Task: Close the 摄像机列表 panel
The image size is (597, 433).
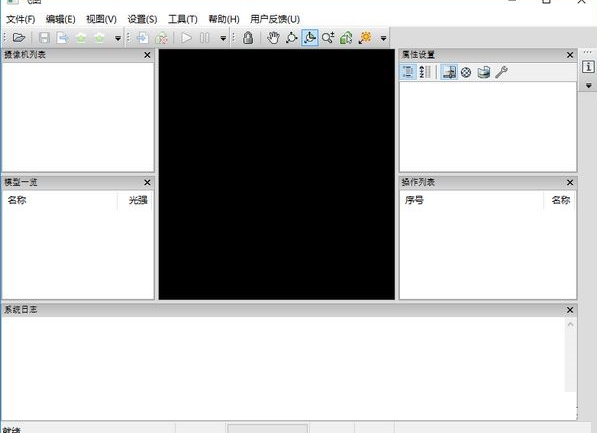Action: [x=147, y=55]
